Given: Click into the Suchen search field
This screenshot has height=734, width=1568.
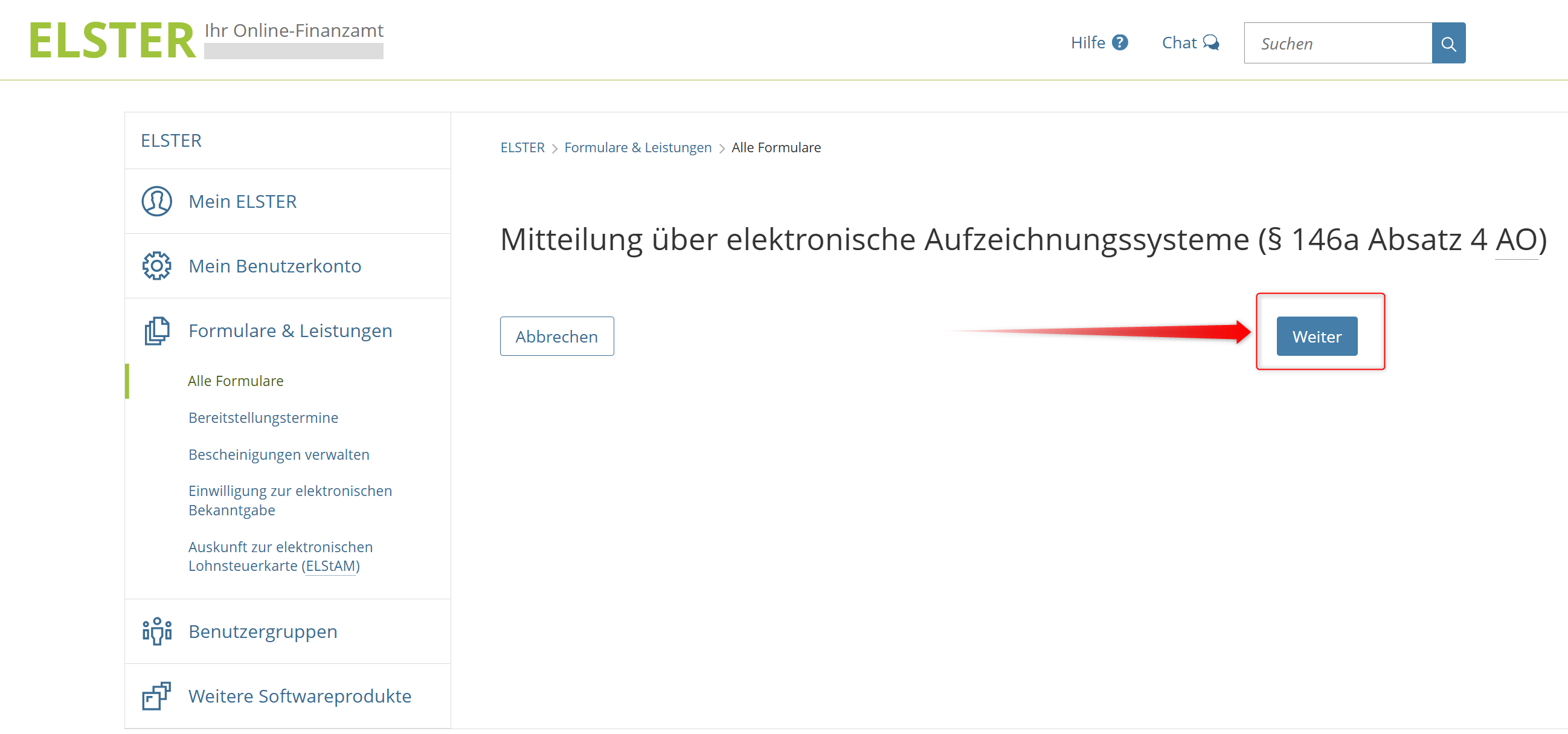Looking at the screenshot, I should 1337,43.
